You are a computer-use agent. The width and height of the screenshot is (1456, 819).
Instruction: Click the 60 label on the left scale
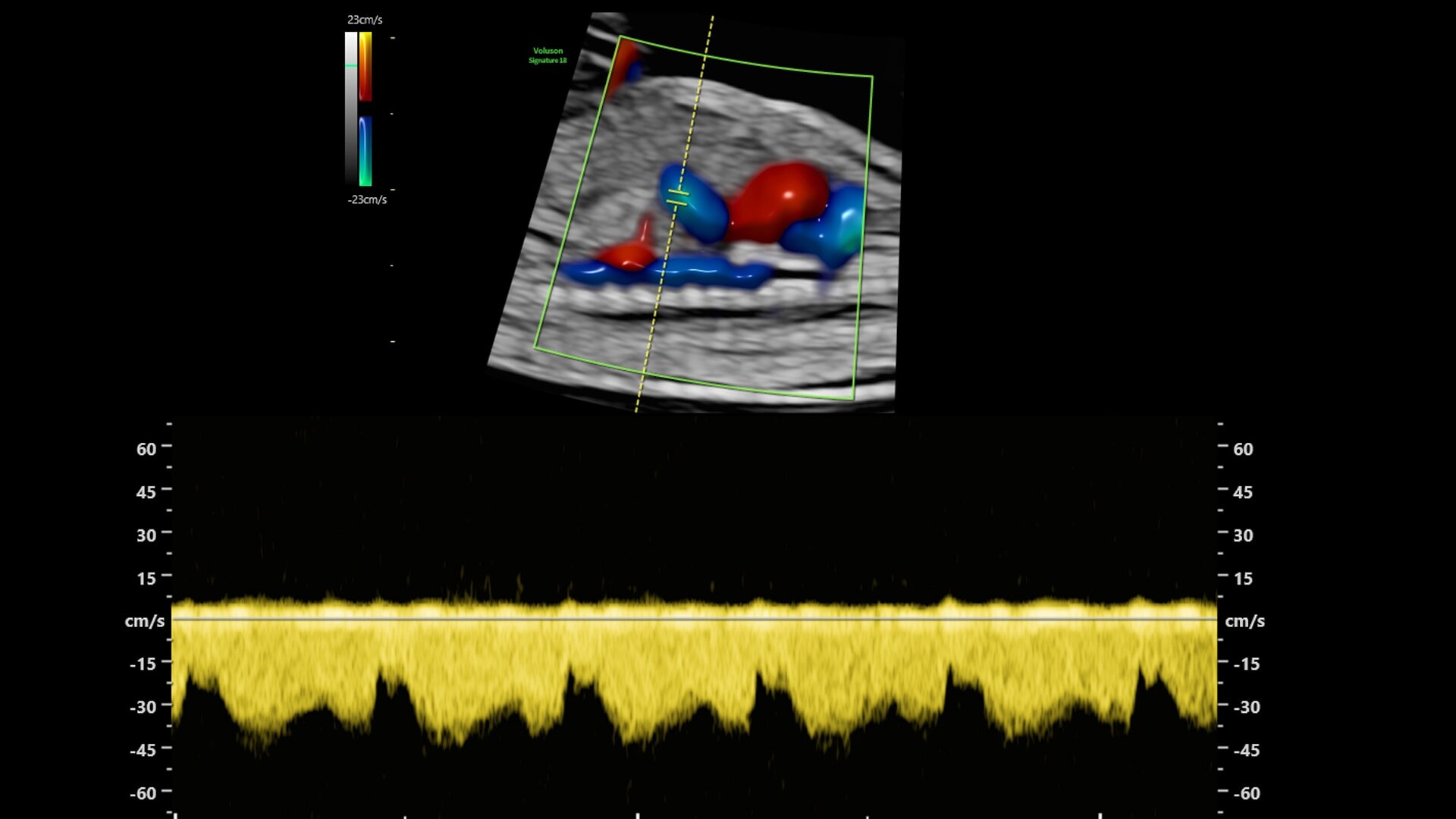click(146, 449)
